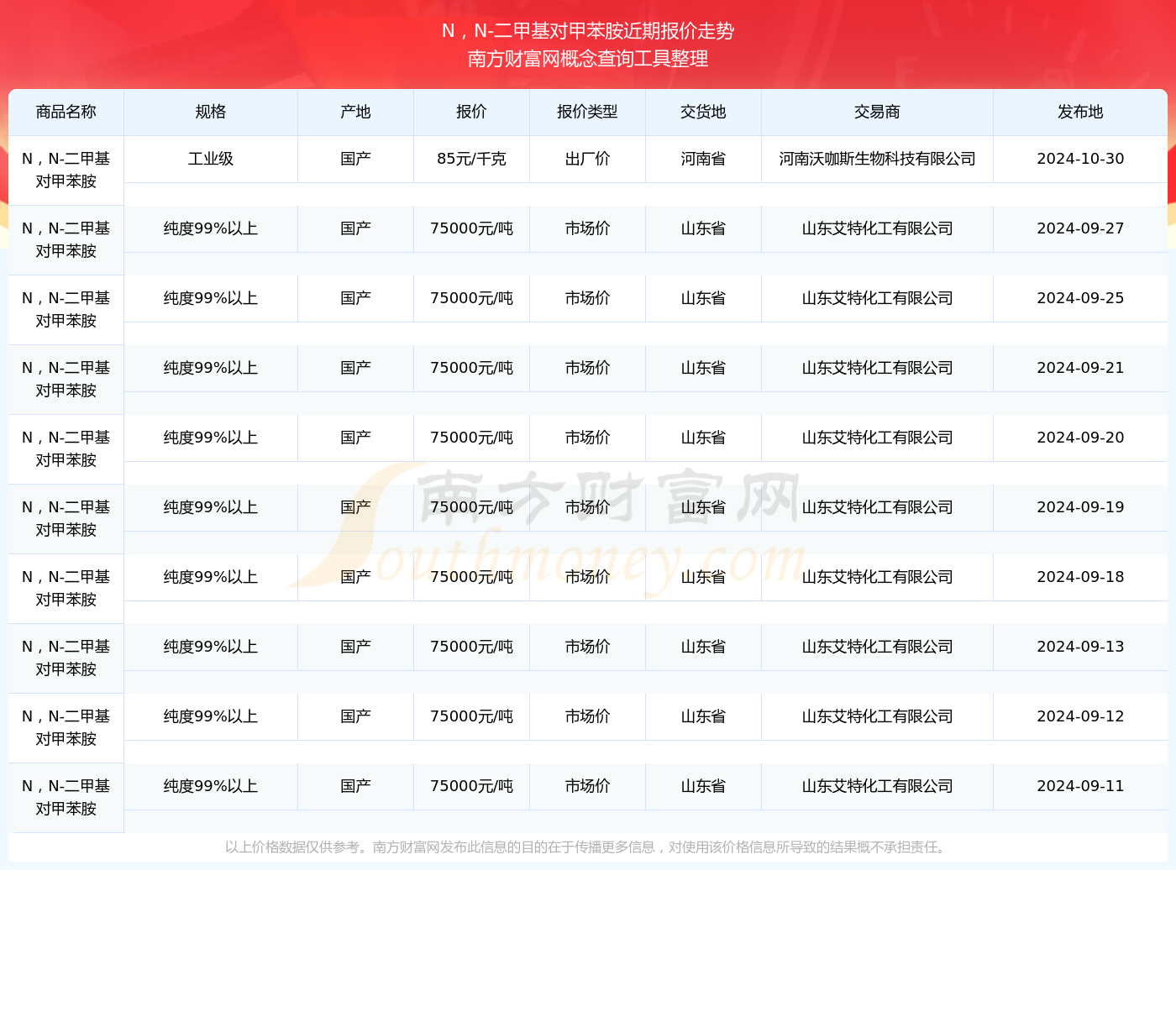Select the 工业级 specification cell
This screenshot has height=1012, width=1176.
point(211,159)
